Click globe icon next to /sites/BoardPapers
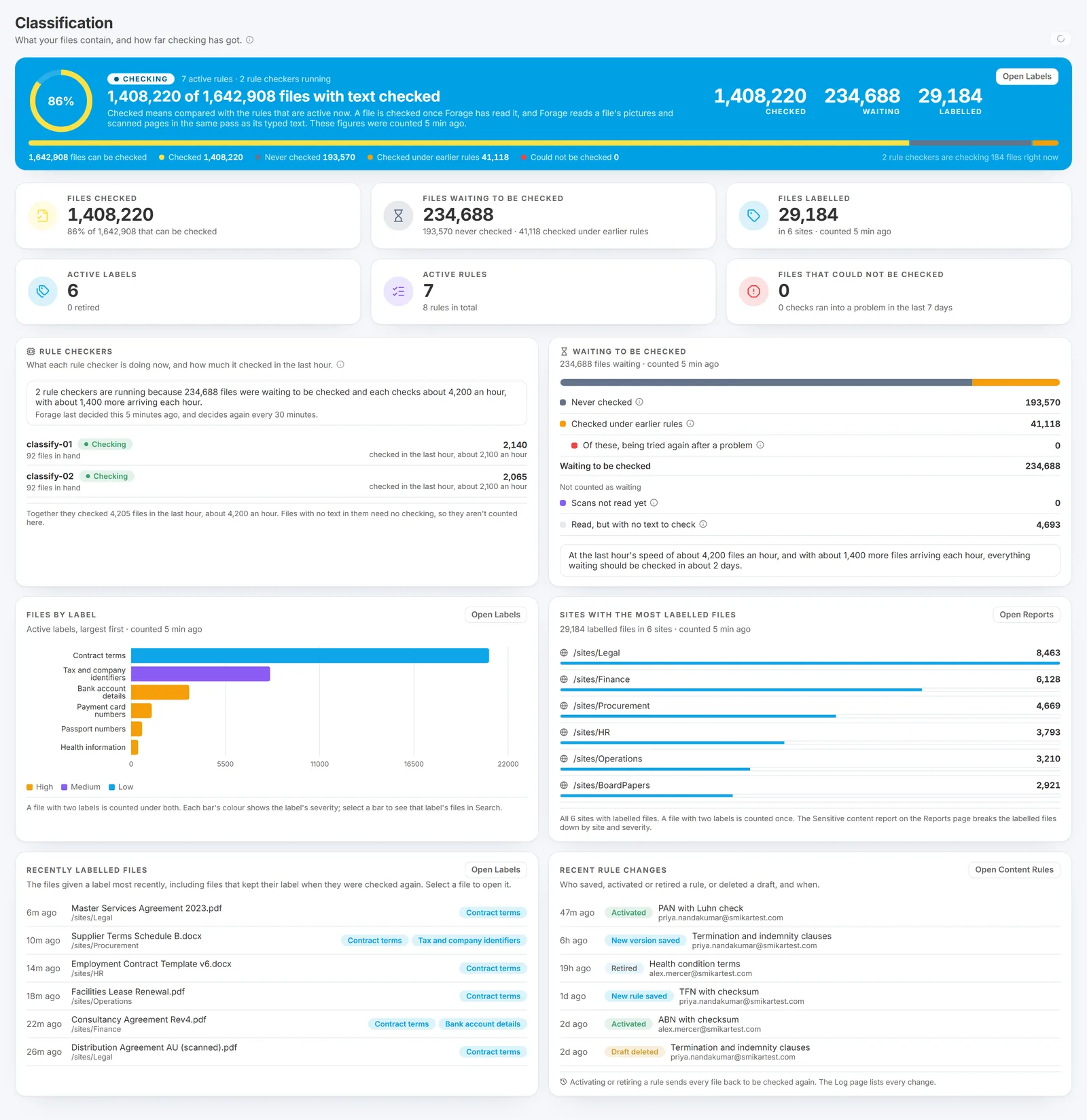 (564, 785)
